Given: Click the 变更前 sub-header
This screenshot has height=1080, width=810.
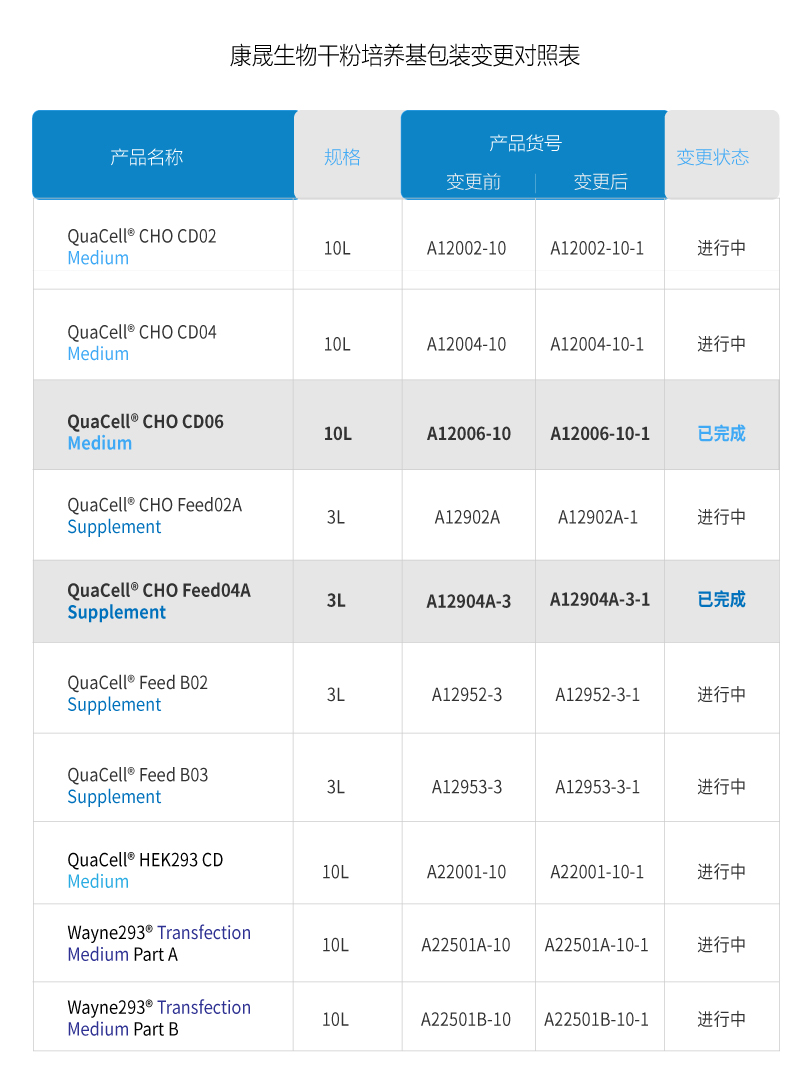Looking at the screenshot, I should [x=473, y=182].
